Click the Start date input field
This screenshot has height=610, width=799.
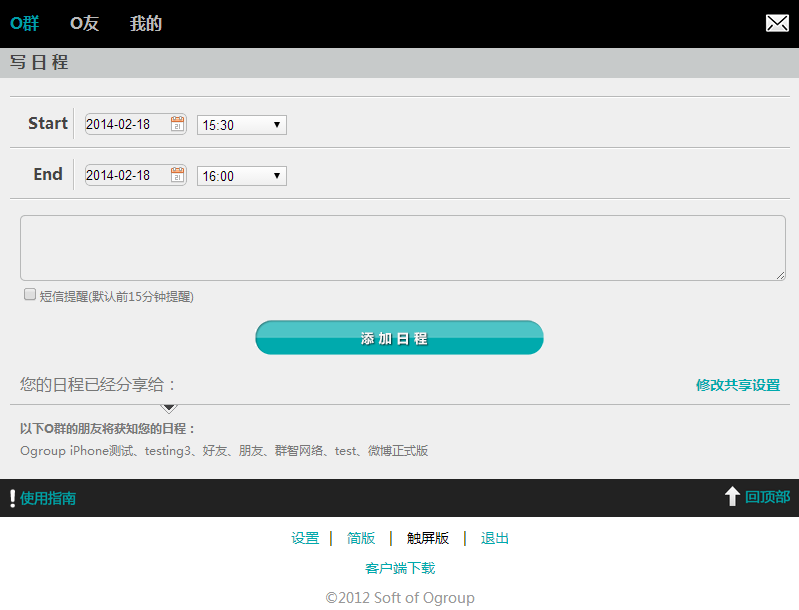pyautogui.click(x=126, y=125)
